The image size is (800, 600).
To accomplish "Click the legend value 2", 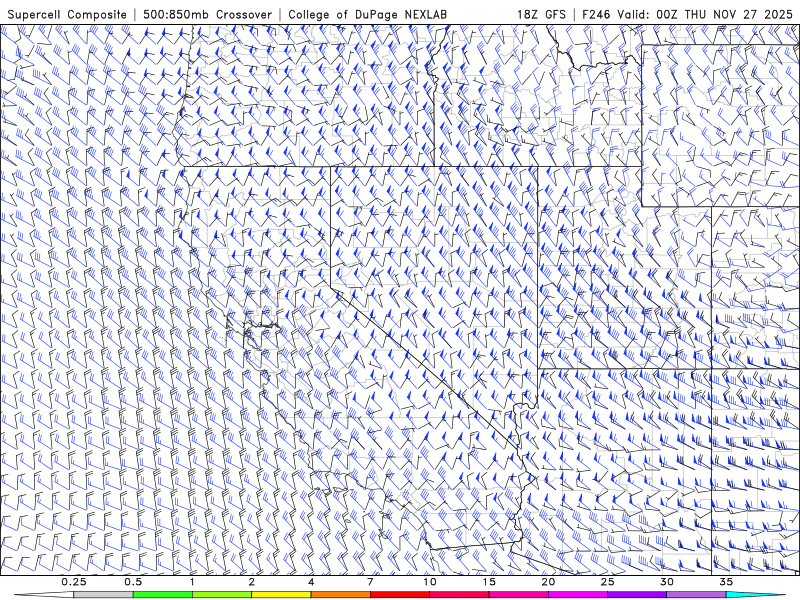I will (252, 582).
